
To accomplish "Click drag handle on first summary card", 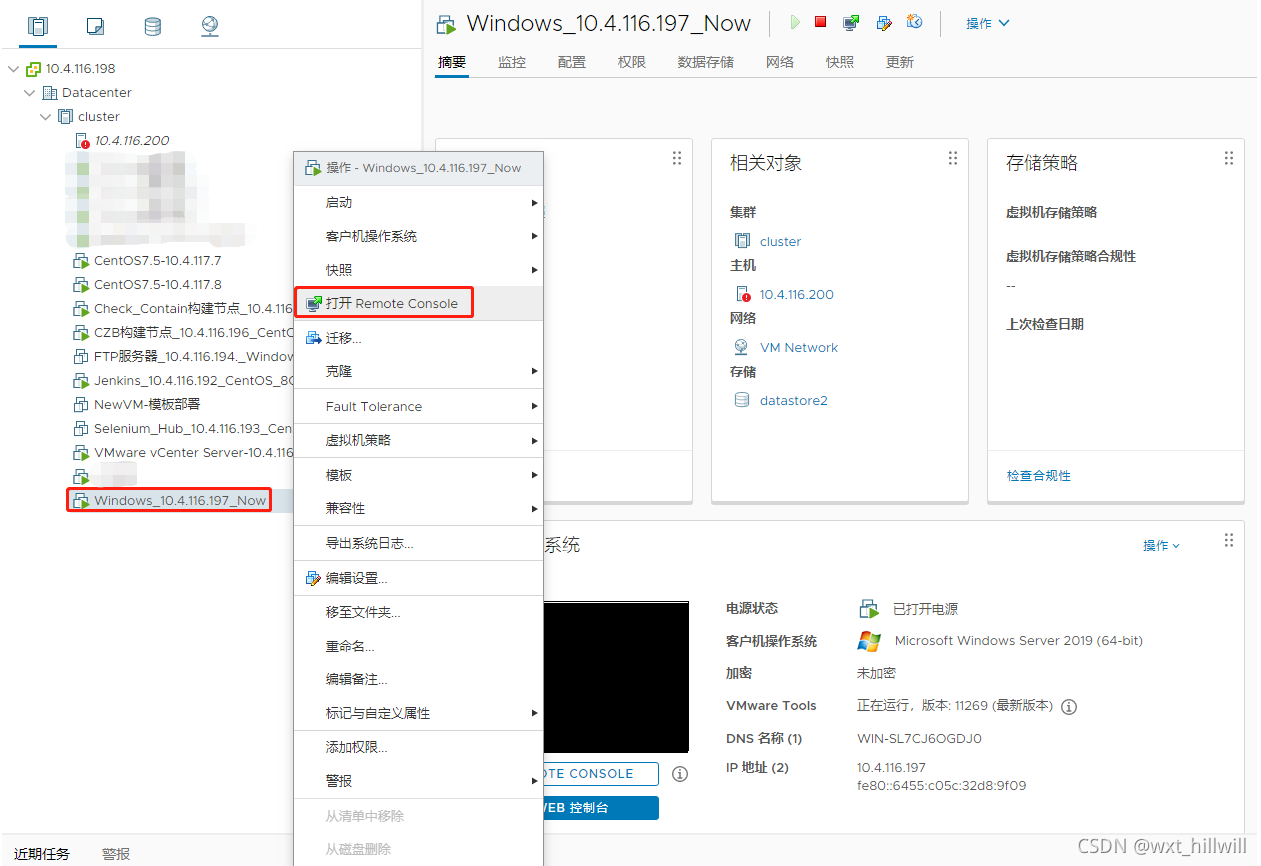I will click(677, 159).
